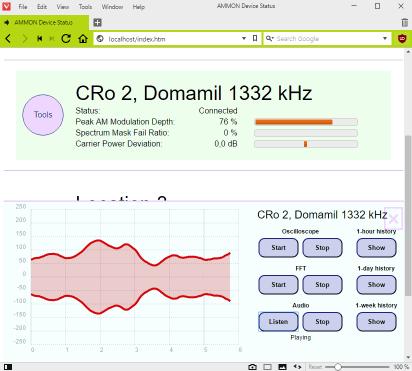Image resolution: width=412 pixels, height=371 pixels.
Task: Capture the page with the camera icon
Action: pyautogui.click(x=252, y=367)
